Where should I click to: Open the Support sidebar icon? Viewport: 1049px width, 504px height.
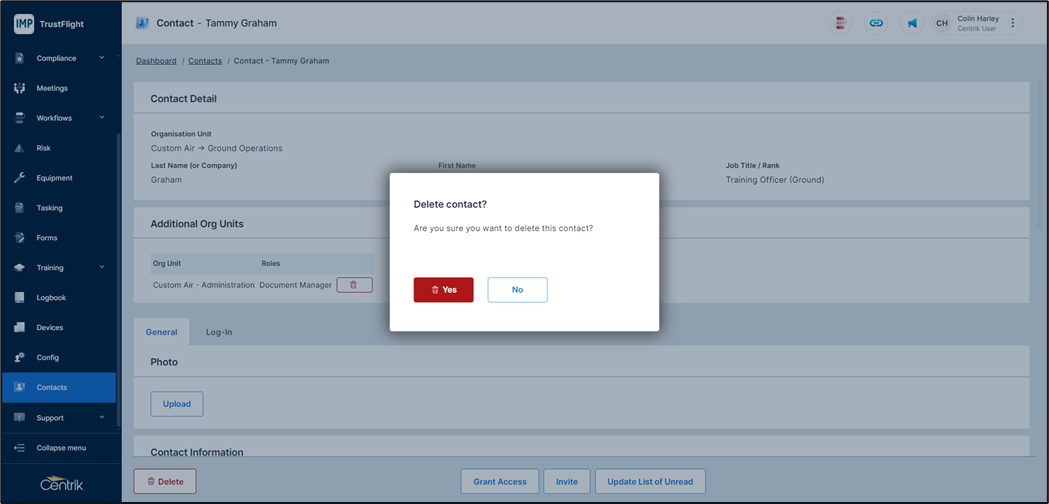[19, 418]
